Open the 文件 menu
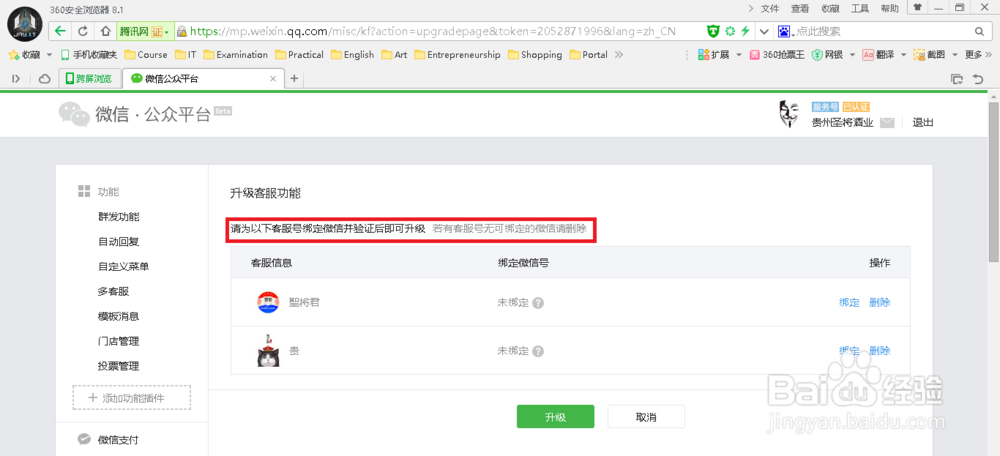1000x456 pixels. [x=770, y=8]
